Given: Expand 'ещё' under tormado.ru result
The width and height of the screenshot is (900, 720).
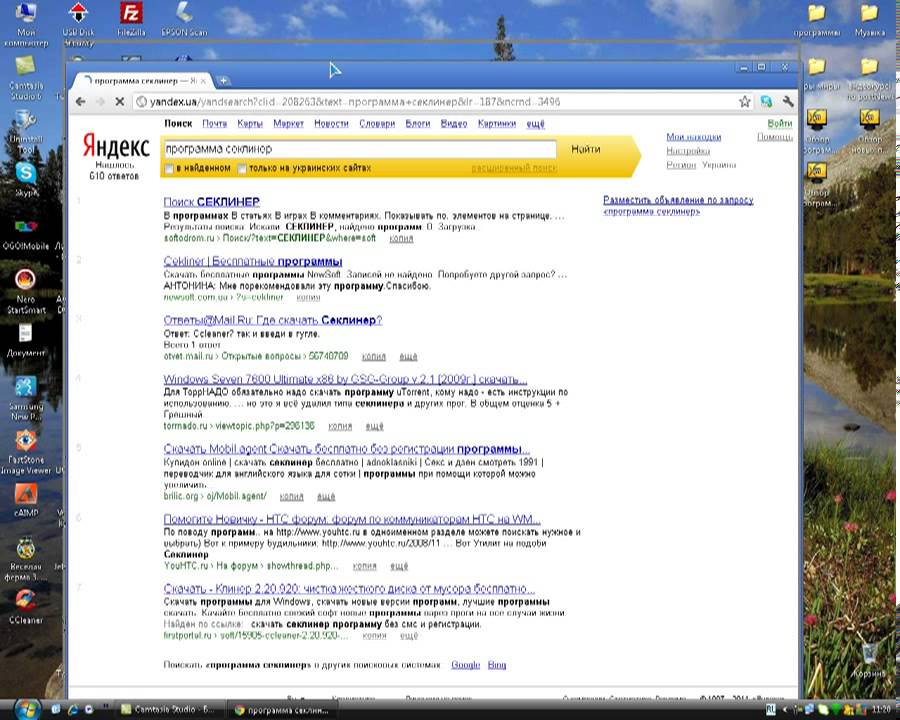Looking at the screenshot, I should pos(374,426).
